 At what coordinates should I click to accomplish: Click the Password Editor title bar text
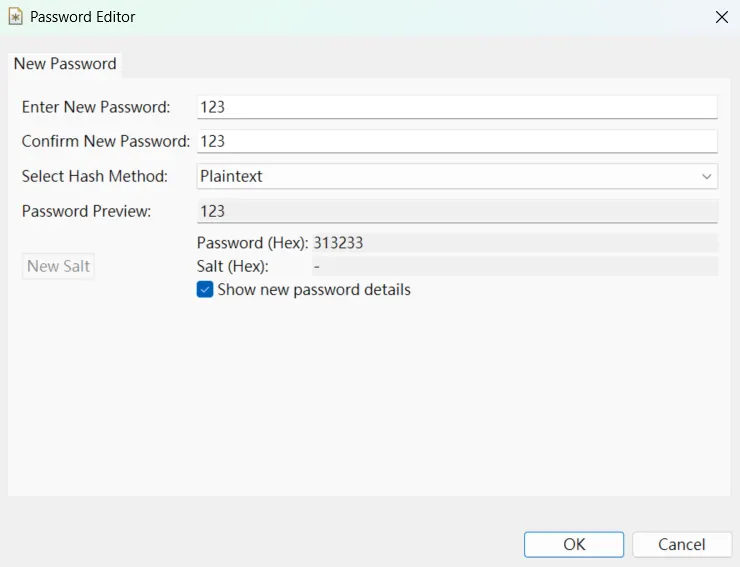pos(83,17)
